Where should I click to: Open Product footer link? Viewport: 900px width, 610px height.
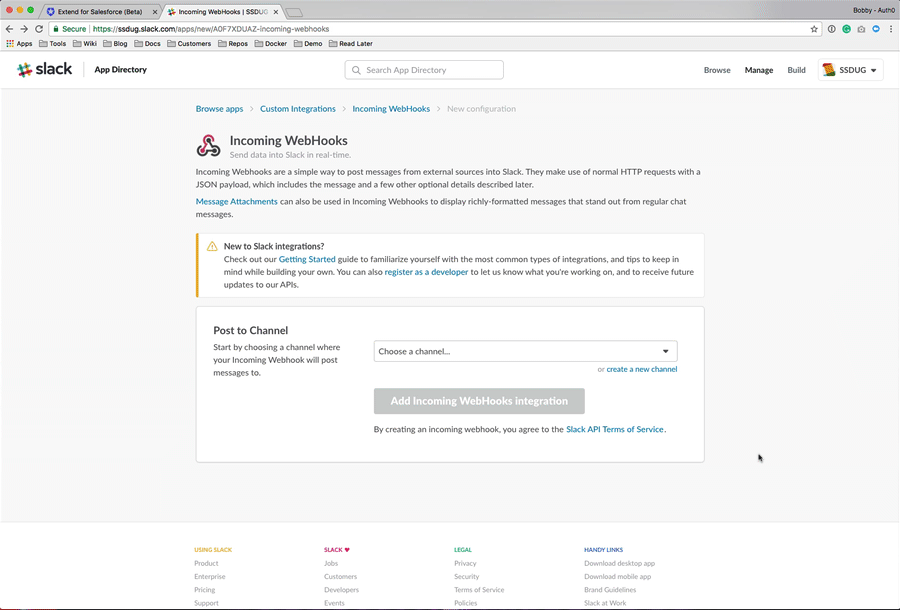(206, 564)
